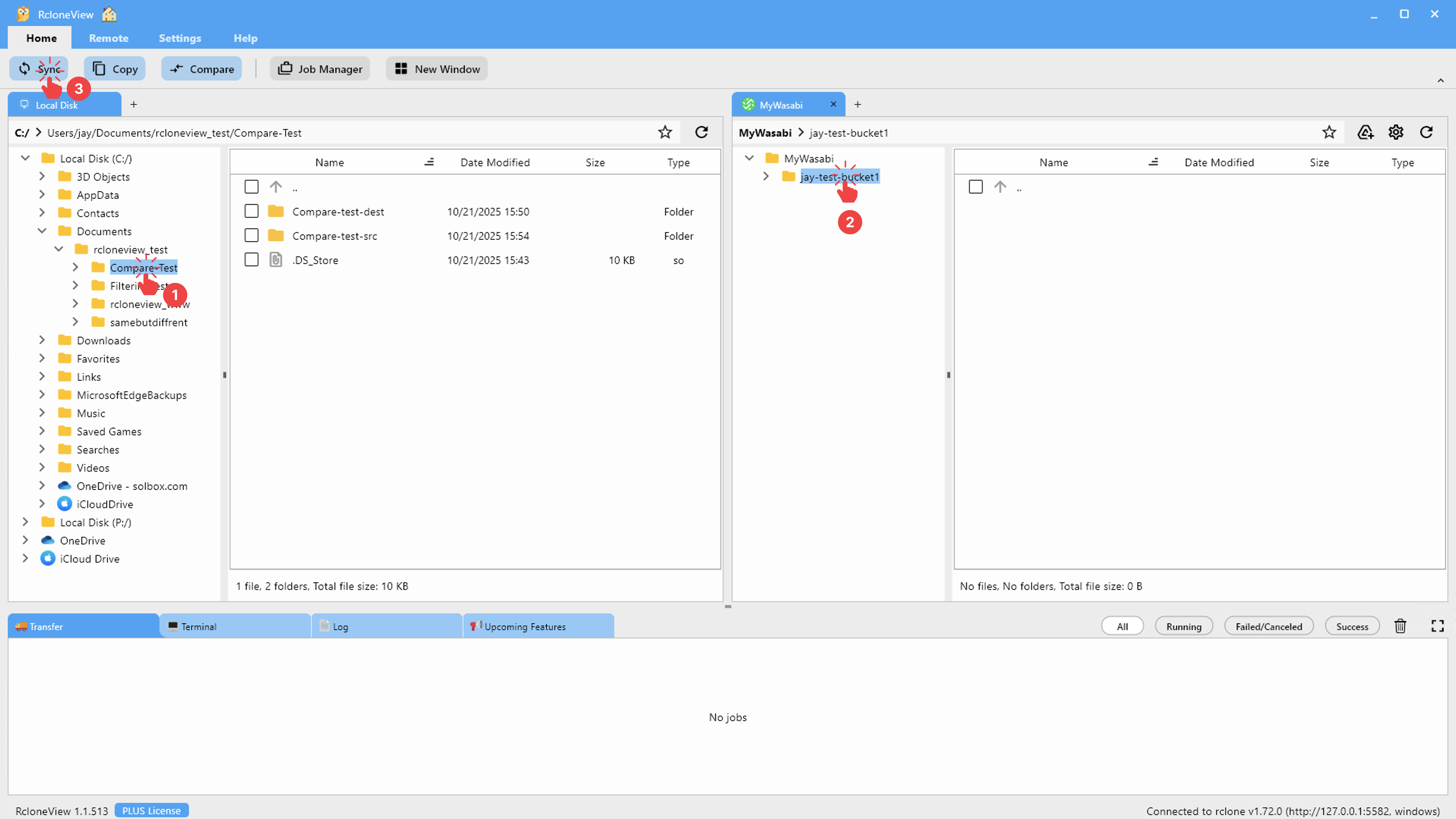Expand transfer panel to fullscreen

(x=1437, y=626)
